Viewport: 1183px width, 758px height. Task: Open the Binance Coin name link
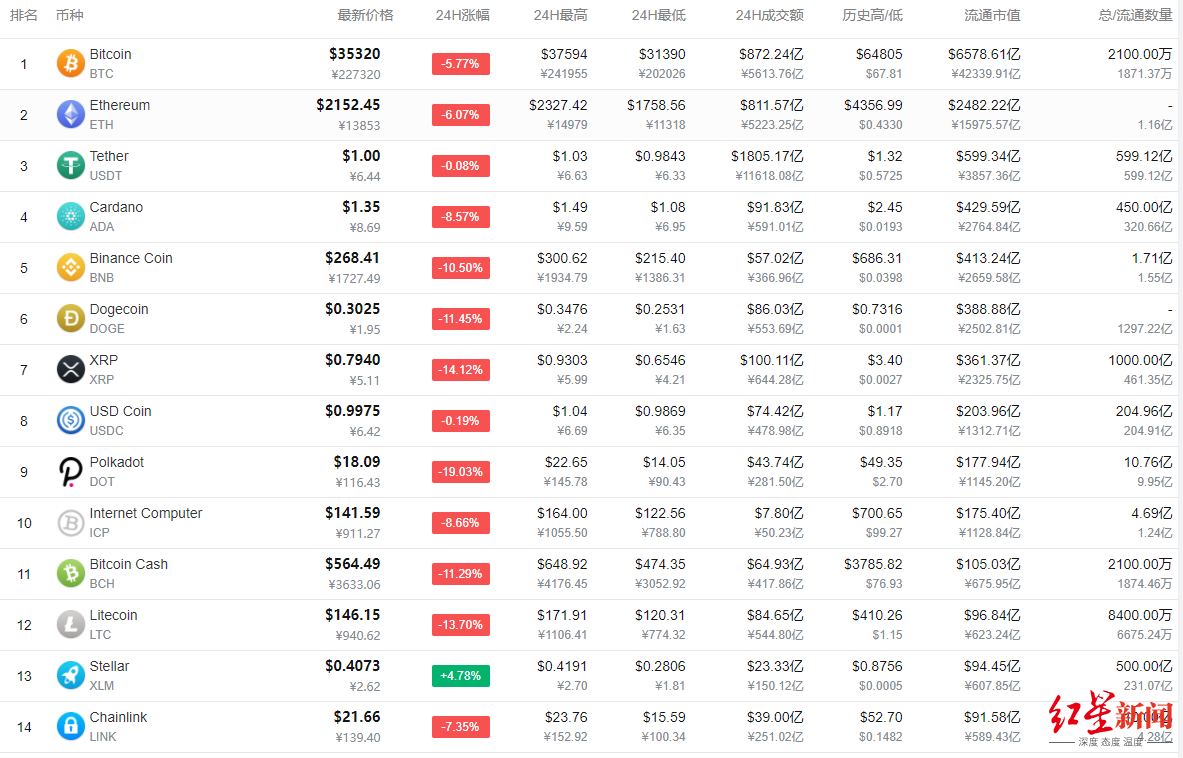point(131,258)
